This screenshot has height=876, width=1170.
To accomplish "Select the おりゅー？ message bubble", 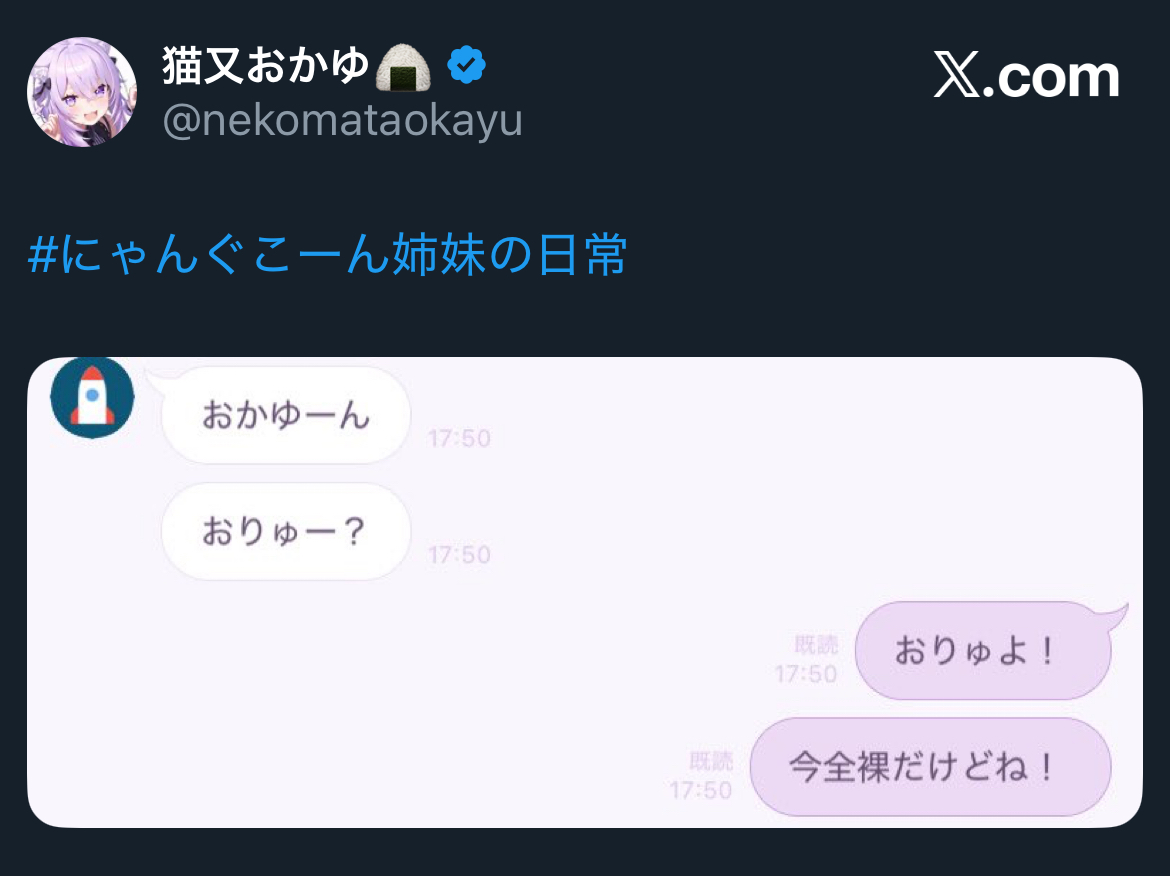I will pyautogui.click(x=287, y=531).
